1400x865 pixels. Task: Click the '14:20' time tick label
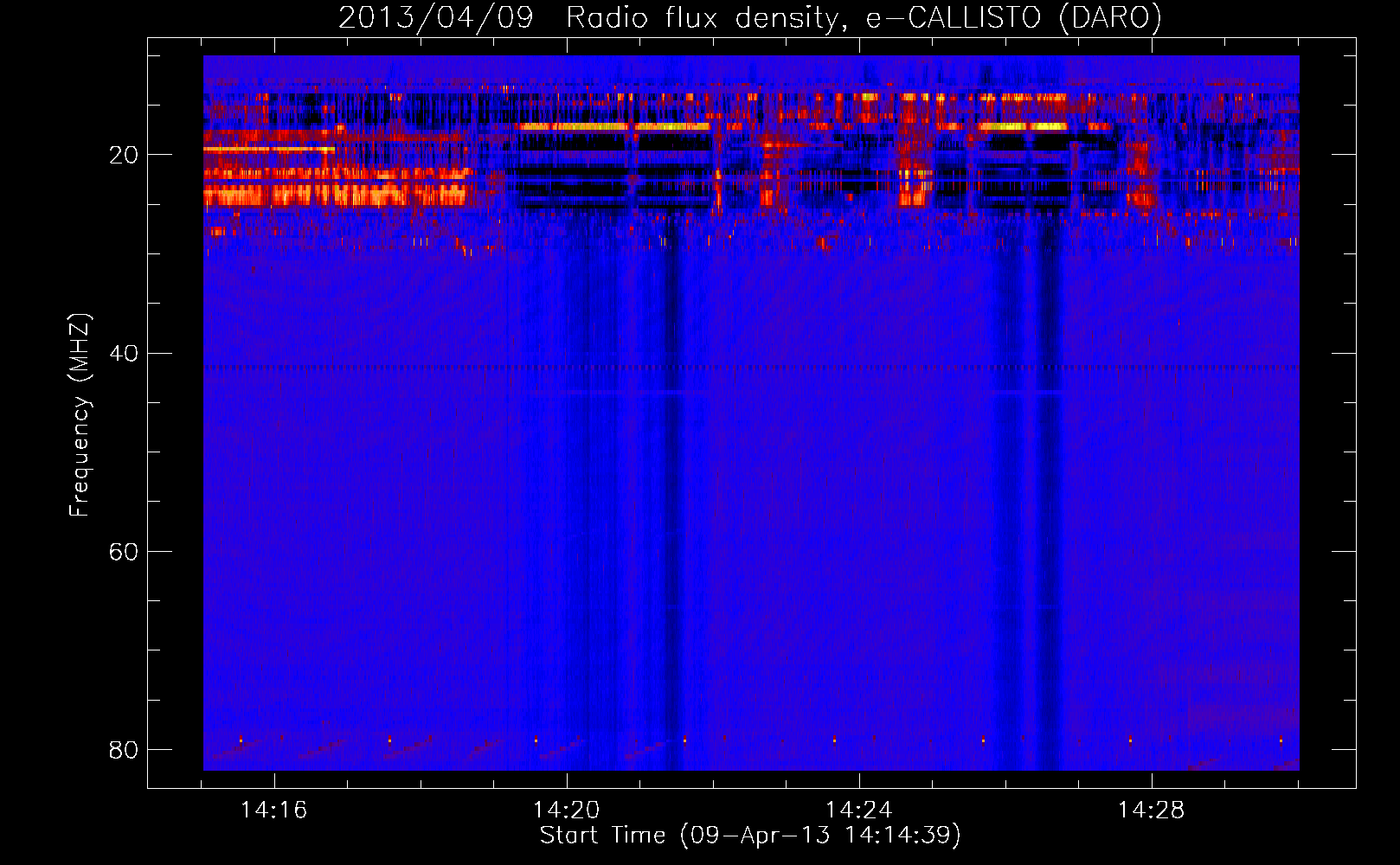[x=566, y=811]
